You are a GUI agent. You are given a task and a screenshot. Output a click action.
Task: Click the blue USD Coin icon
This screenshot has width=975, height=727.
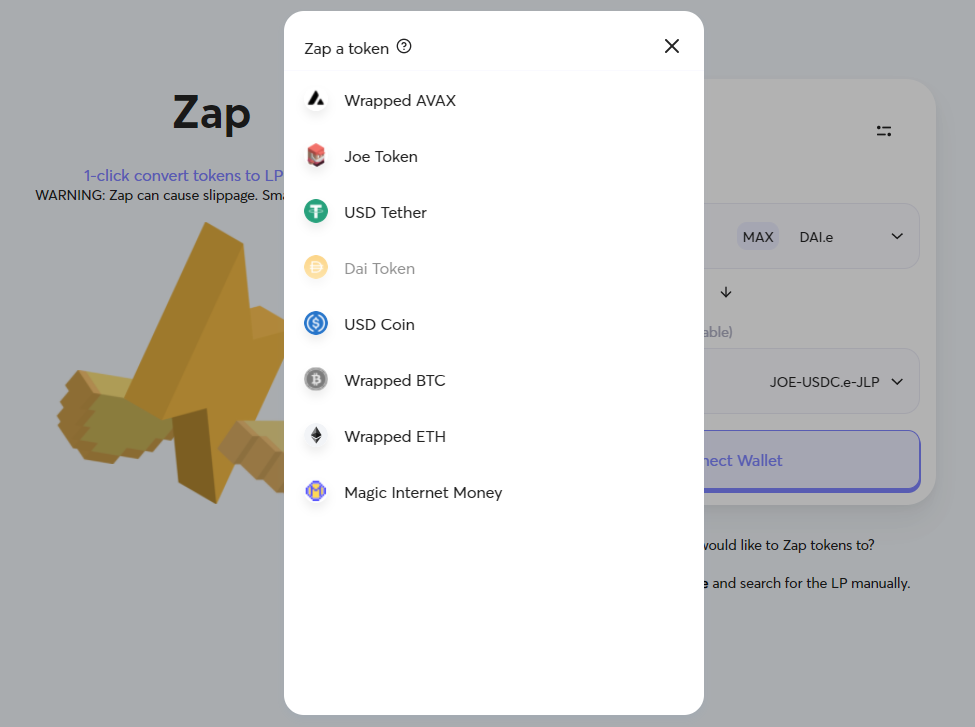(316, 323)
